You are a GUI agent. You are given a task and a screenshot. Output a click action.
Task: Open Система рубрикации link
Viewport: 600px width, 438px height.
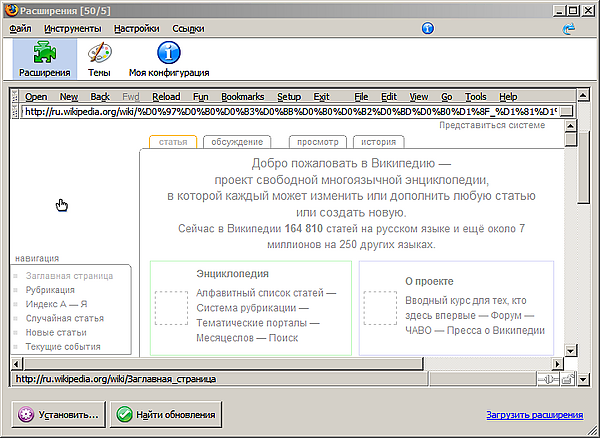coord(246,308)
